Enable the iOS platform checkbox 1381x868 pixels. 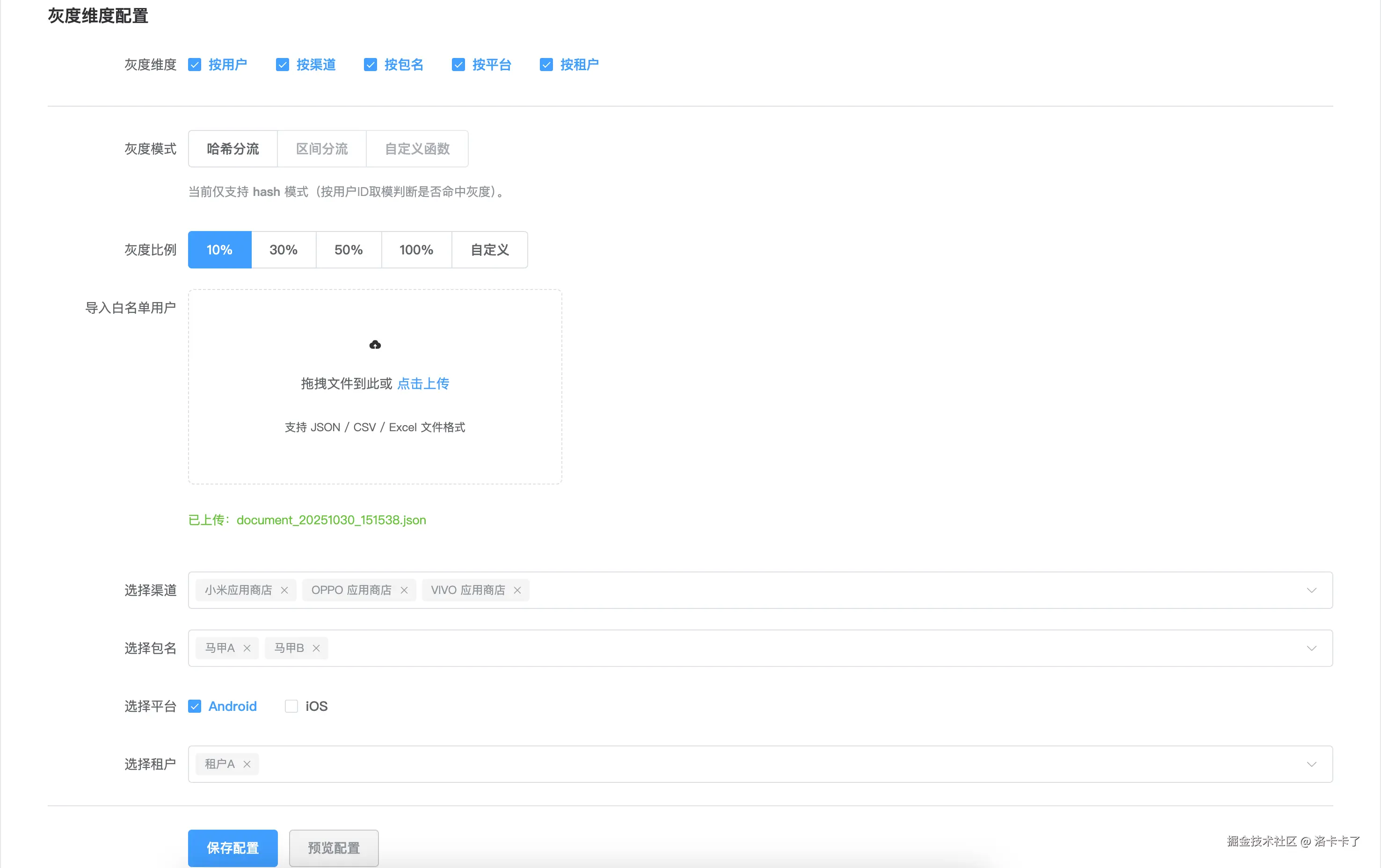tap(291, 706)
